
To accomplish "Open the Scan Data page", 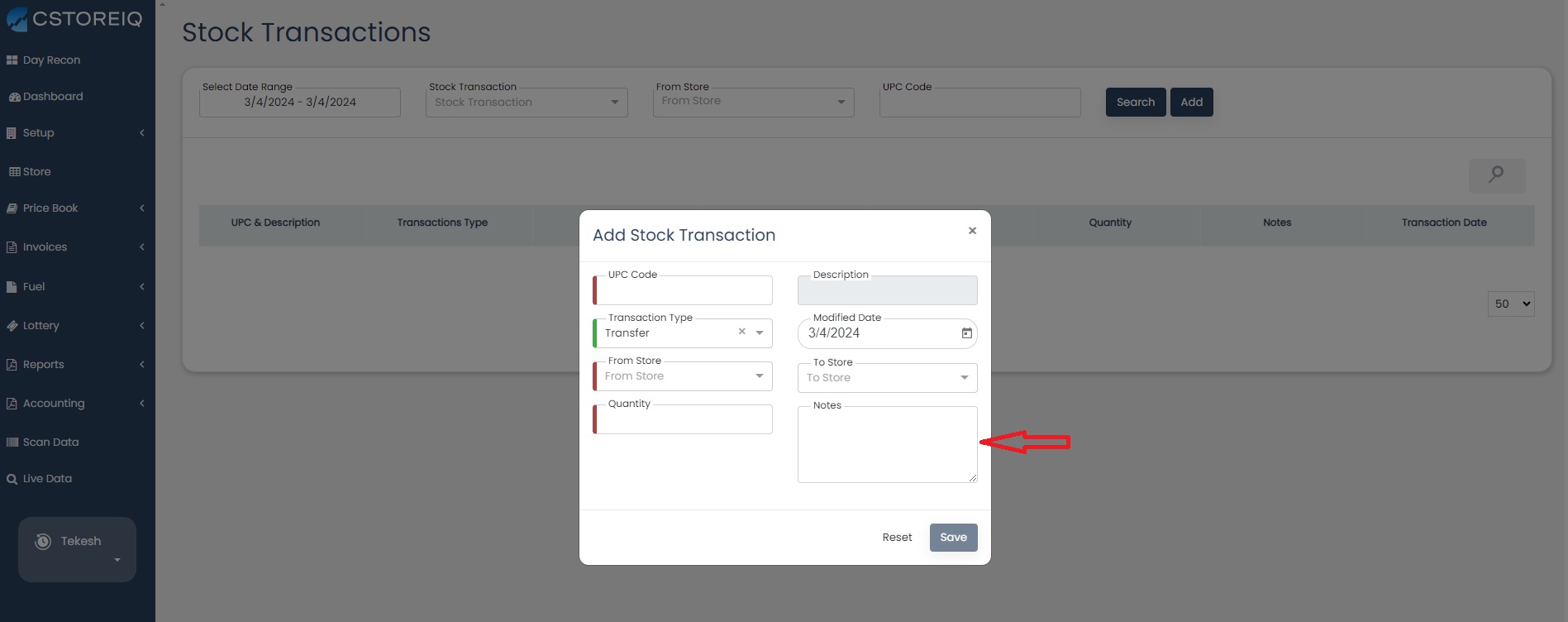I will [50, 443].
